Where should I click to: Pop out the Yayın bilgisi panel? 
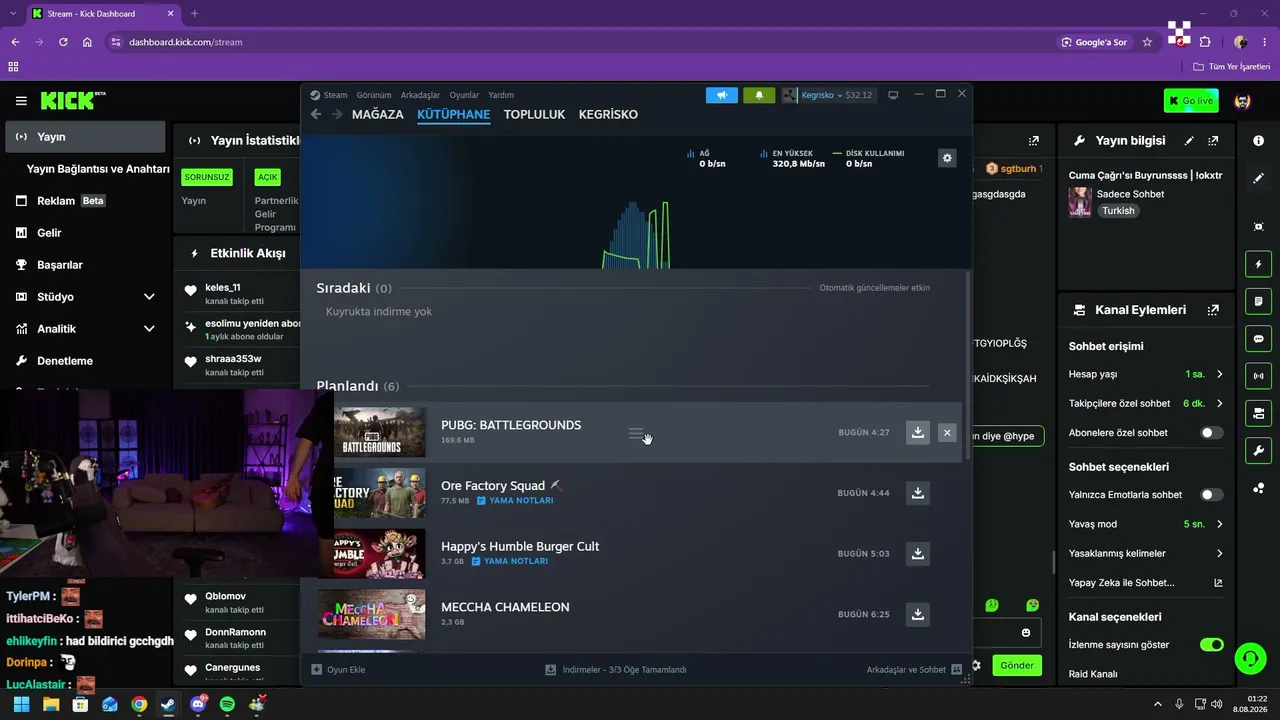(x=1213, y=141)
